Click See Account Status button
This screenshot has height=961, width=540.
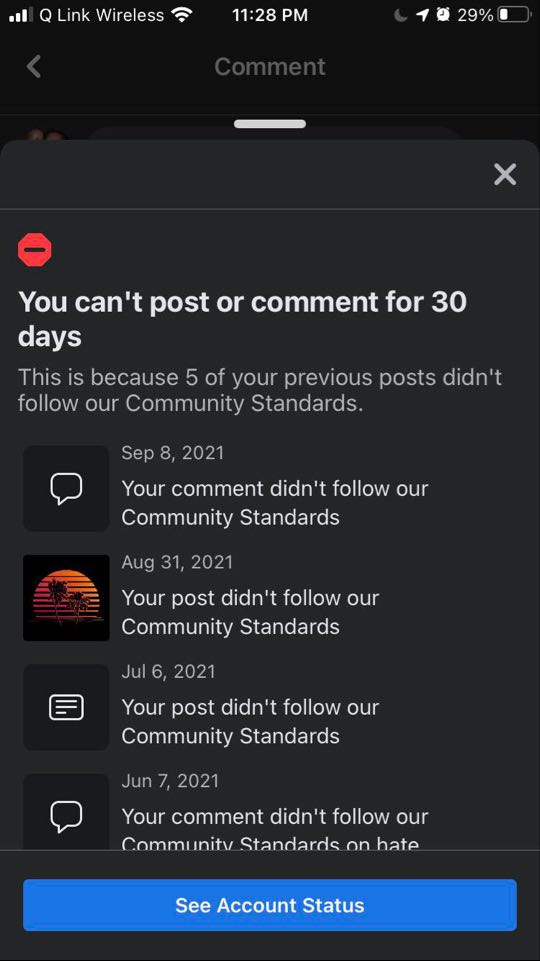coord(270,905)
